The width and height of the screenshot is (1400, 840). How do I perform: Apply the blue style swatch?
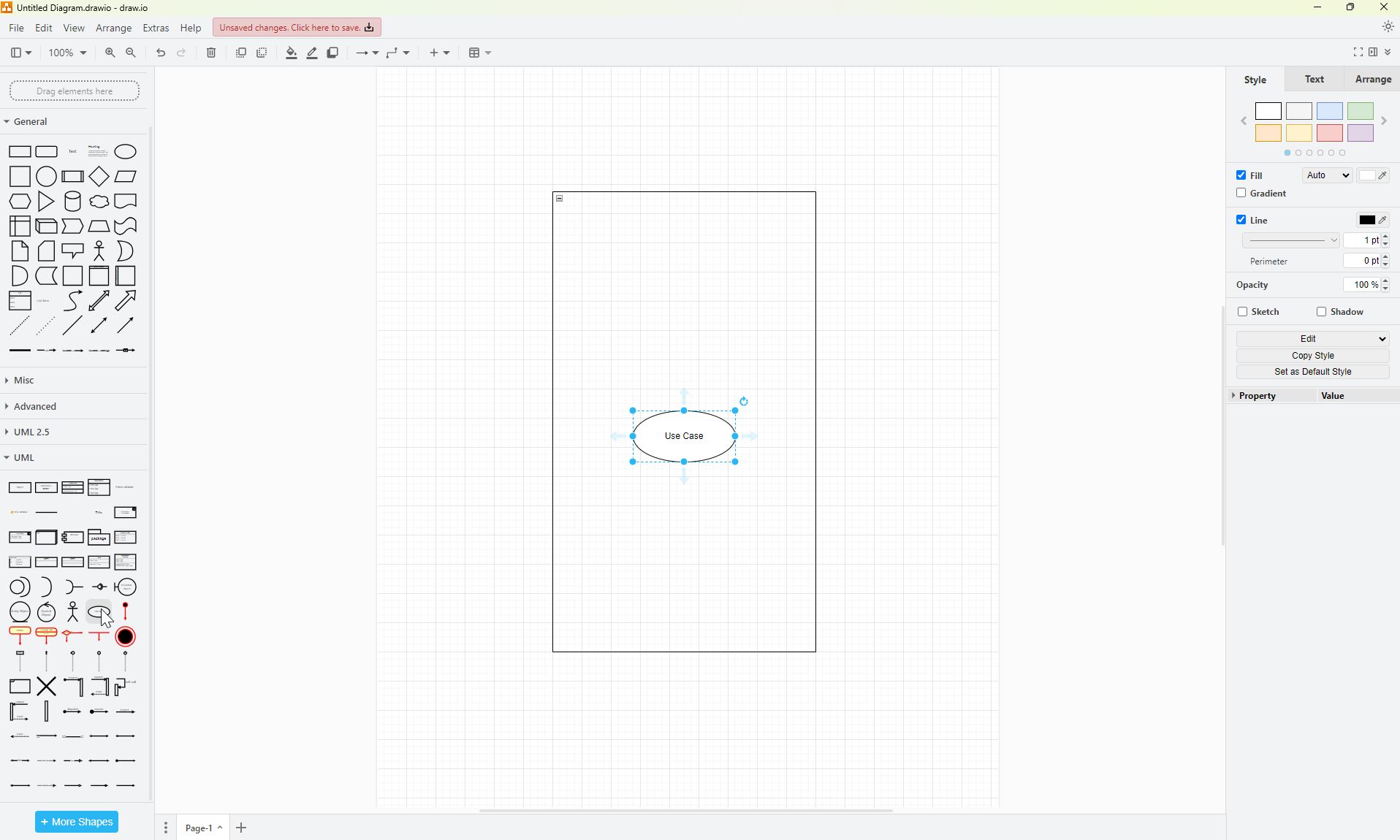click(x=1329, y=111)
